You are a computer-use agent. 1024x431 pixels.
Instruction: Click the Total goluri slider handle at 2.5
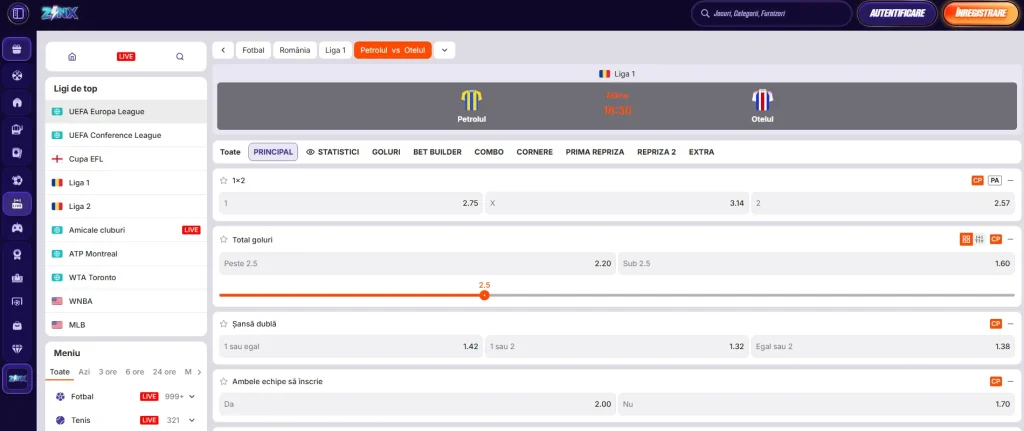tap(484, 295)
